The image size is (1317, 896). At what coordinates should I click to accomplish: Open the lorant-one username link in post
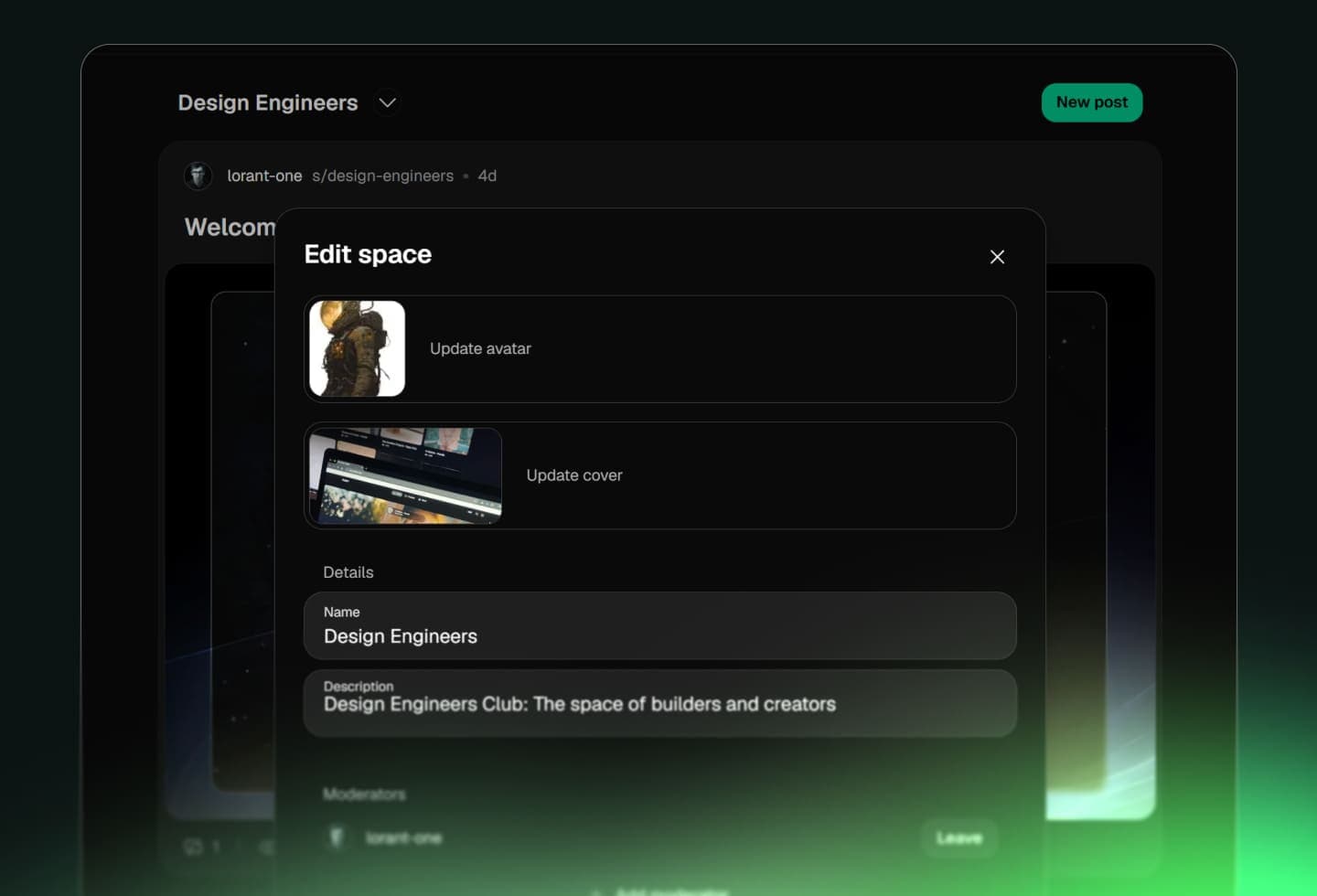click(264, 176)
